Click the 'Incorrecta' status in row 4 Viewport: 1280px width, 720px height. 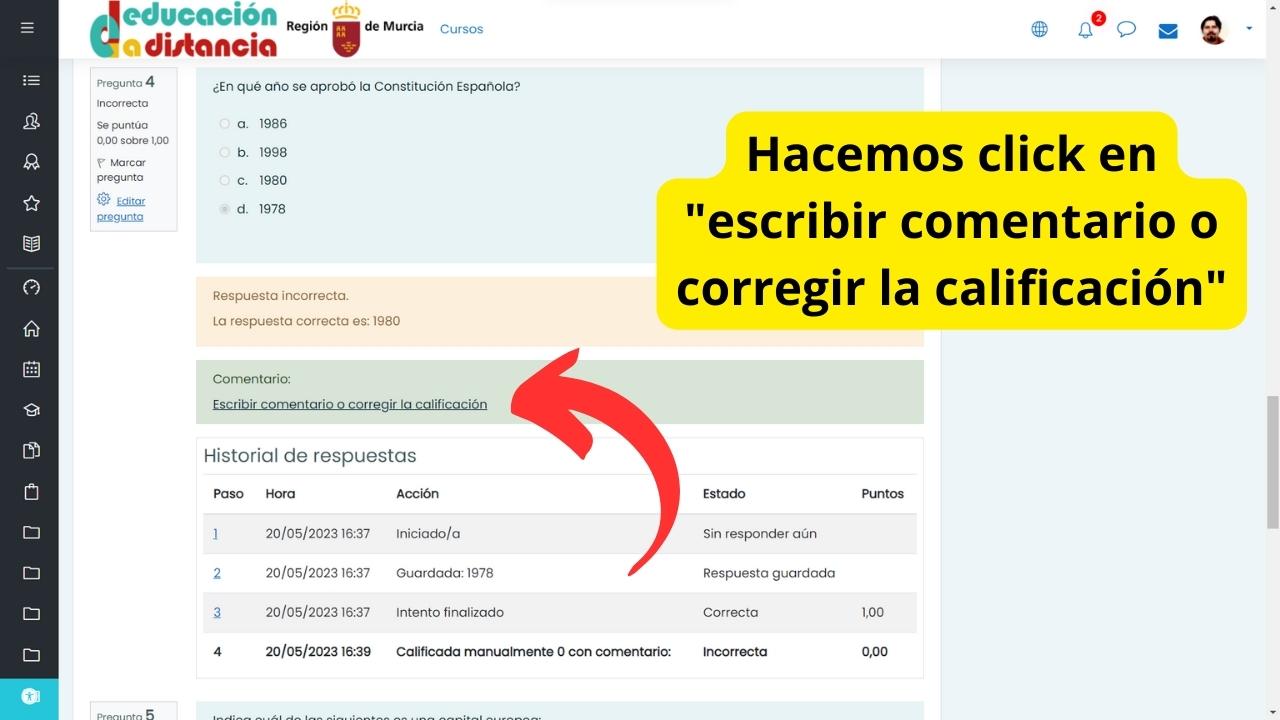click(x=735, y=652)
